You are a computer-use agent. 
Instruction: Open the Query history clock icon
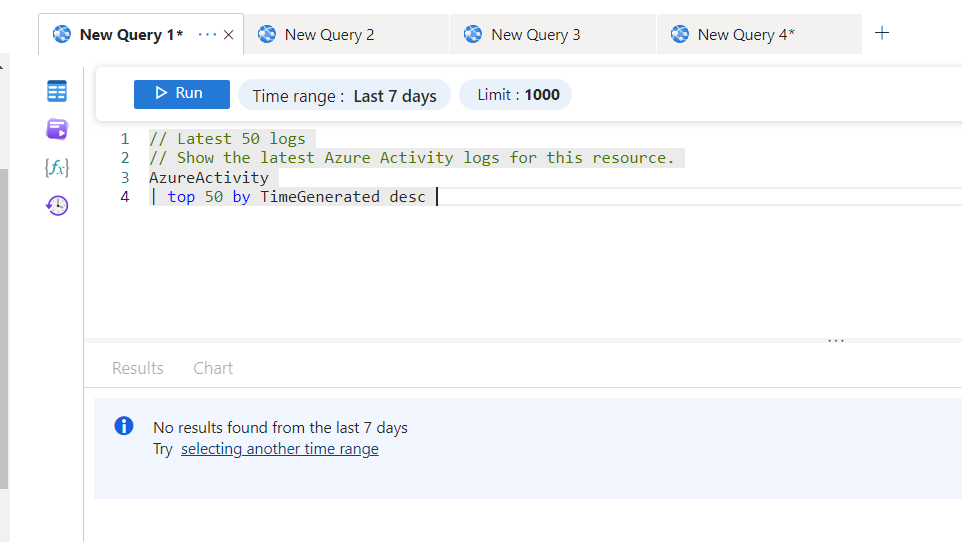[x=56, y=206]
